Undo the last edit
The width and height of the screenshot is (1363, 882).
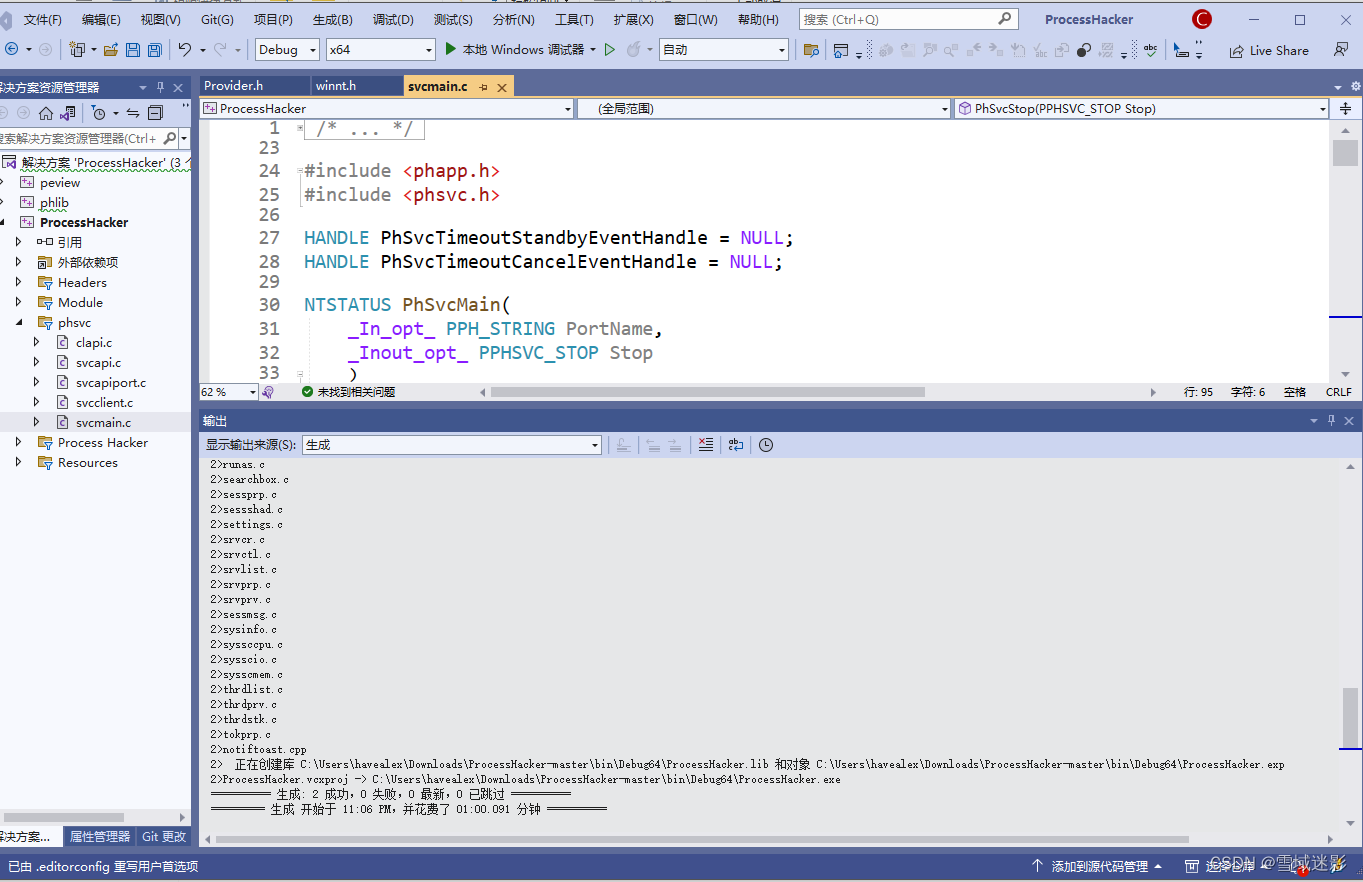pyautogui.click(x=186, y=49)
